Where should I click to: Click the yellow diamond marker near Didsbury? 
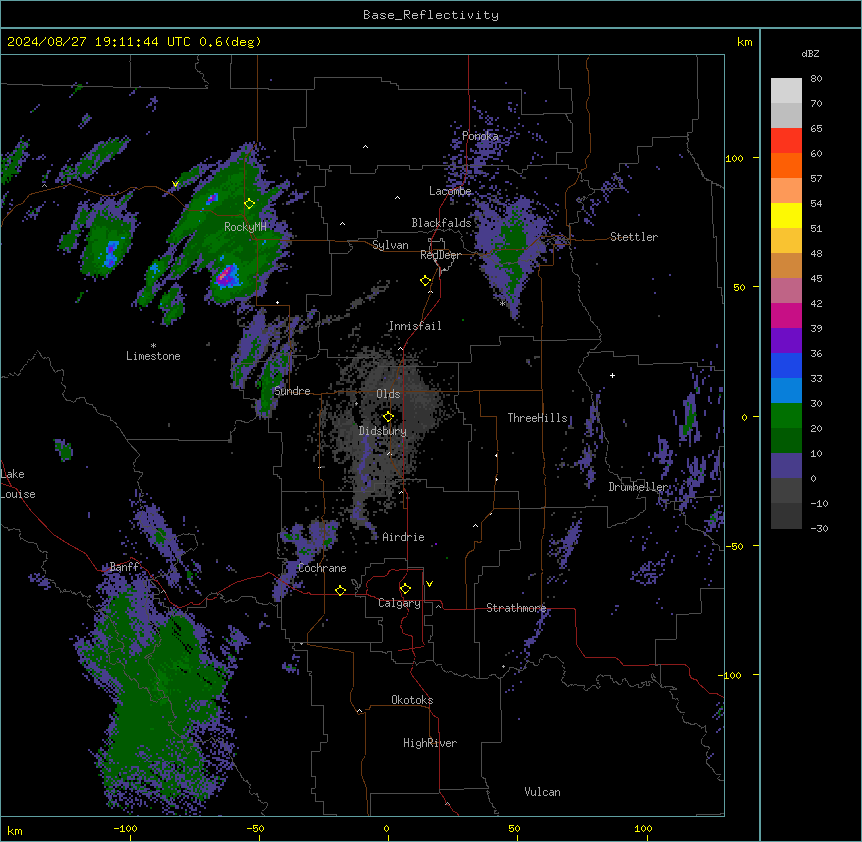pos(388,417)
